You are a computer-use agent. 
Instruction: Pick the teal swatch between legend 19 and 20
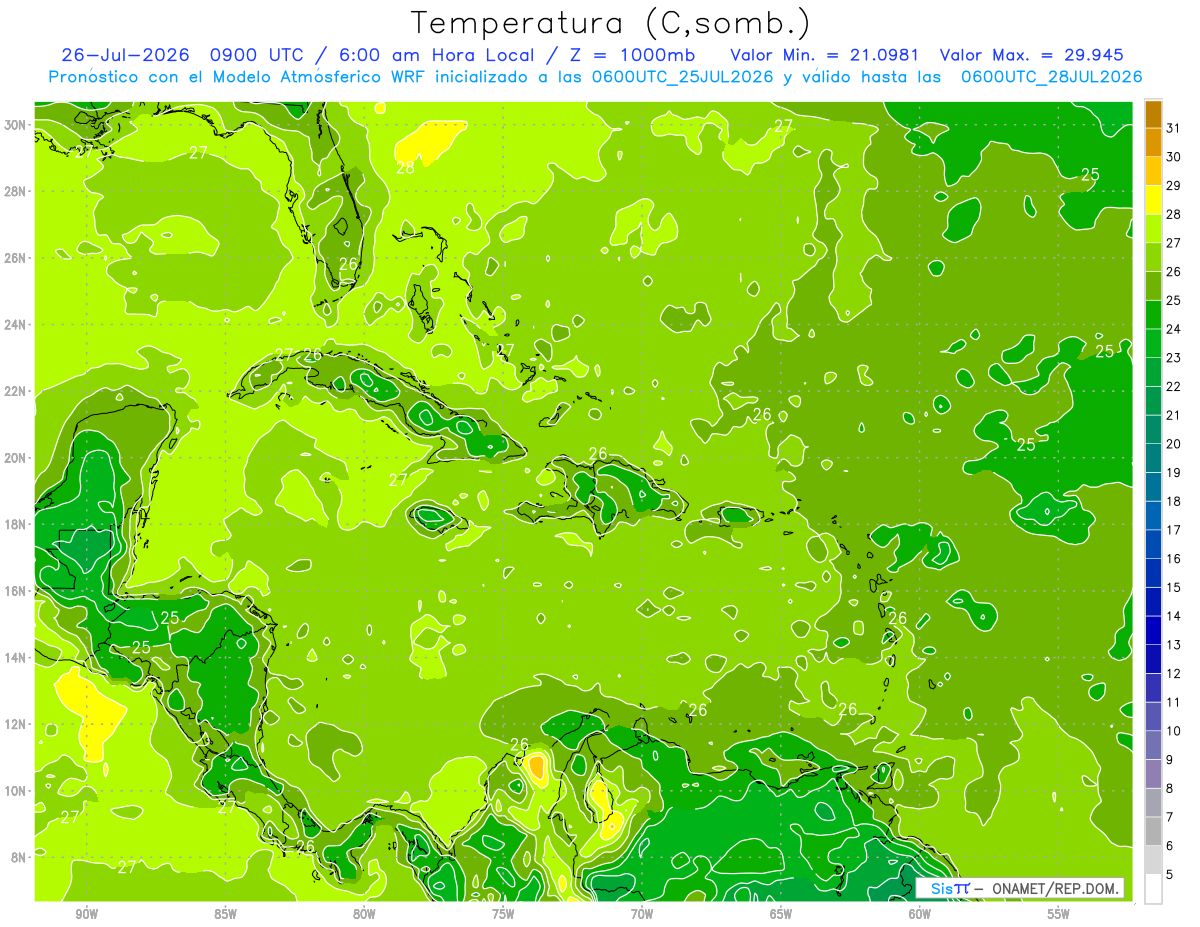tap(1153, 458)
